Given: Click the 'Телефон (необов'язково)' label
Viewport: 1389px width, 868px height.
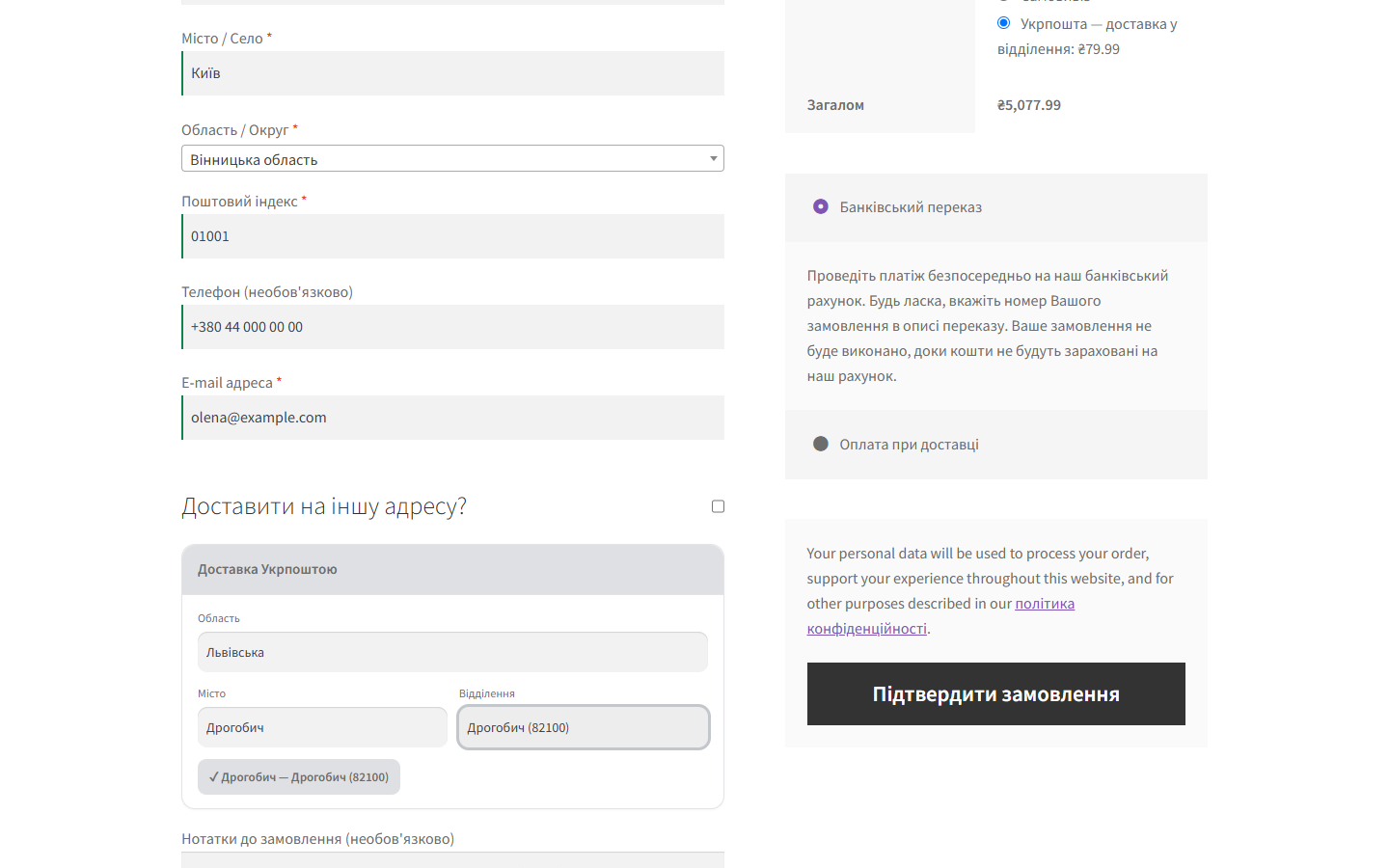Looking at the screenshot, I should tap(267, 292).
